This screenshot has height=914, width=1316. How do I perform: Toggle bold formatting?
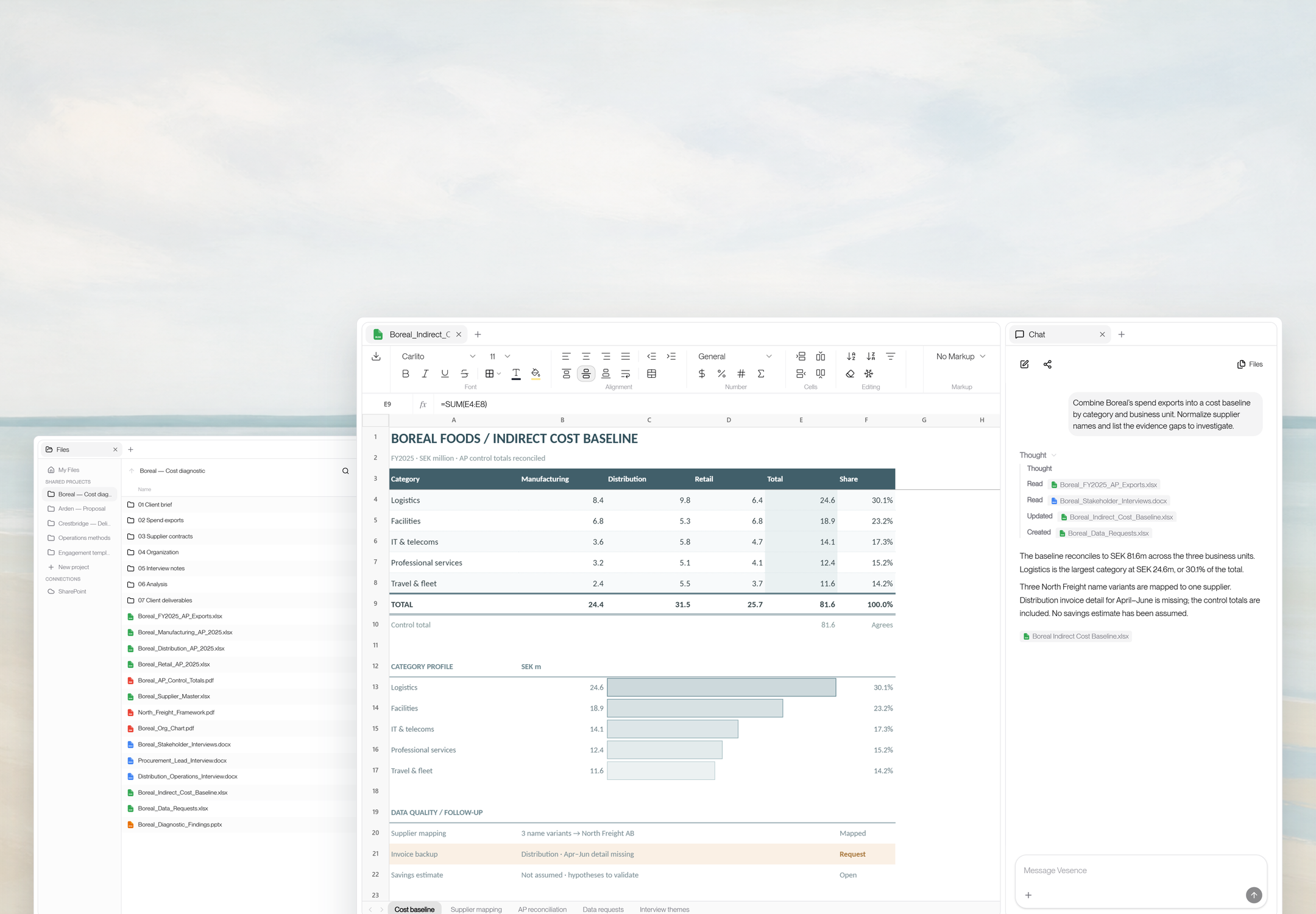click(406, 374)
